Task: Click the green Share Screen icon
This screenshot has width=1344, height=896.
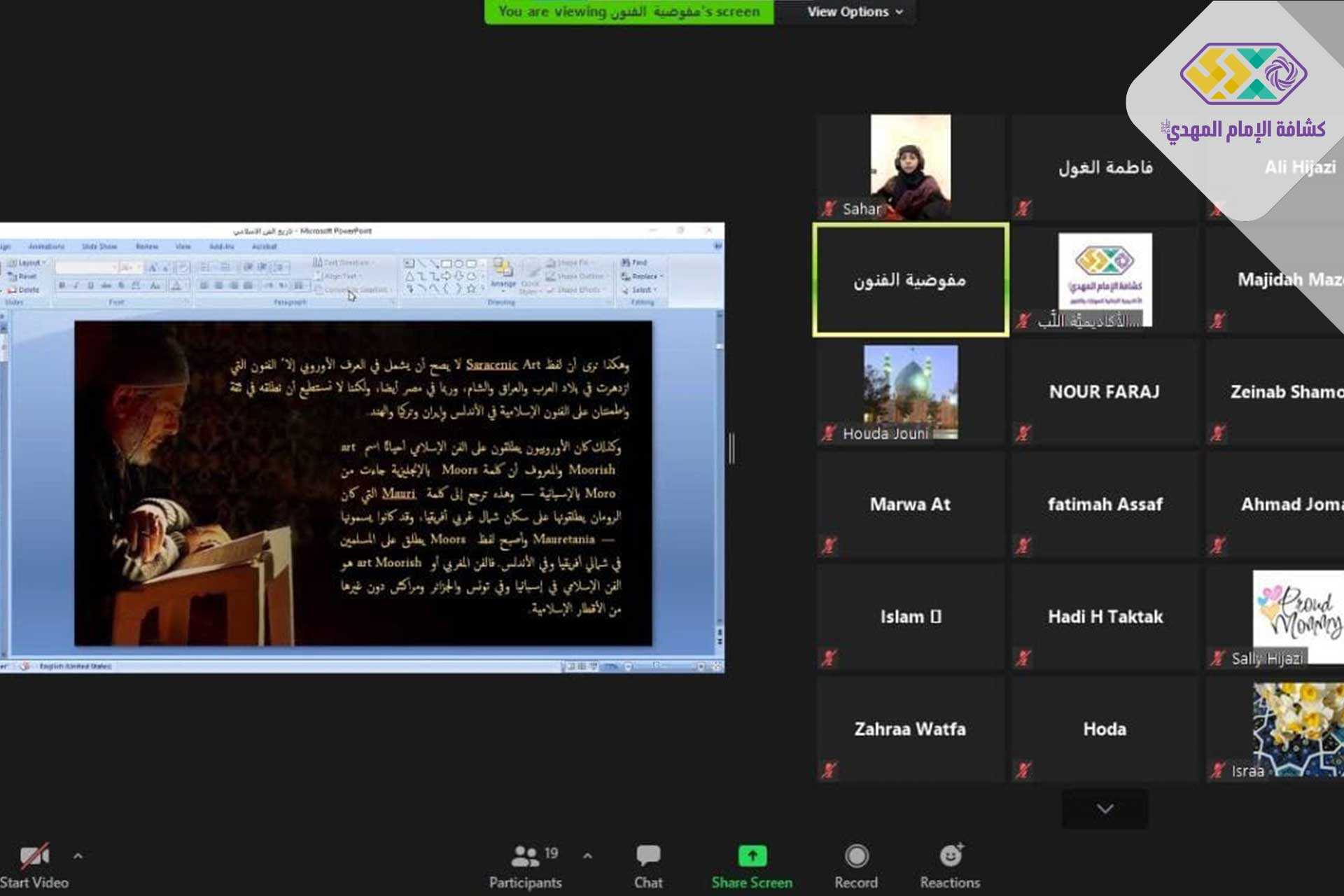Action: coord(752,855)
